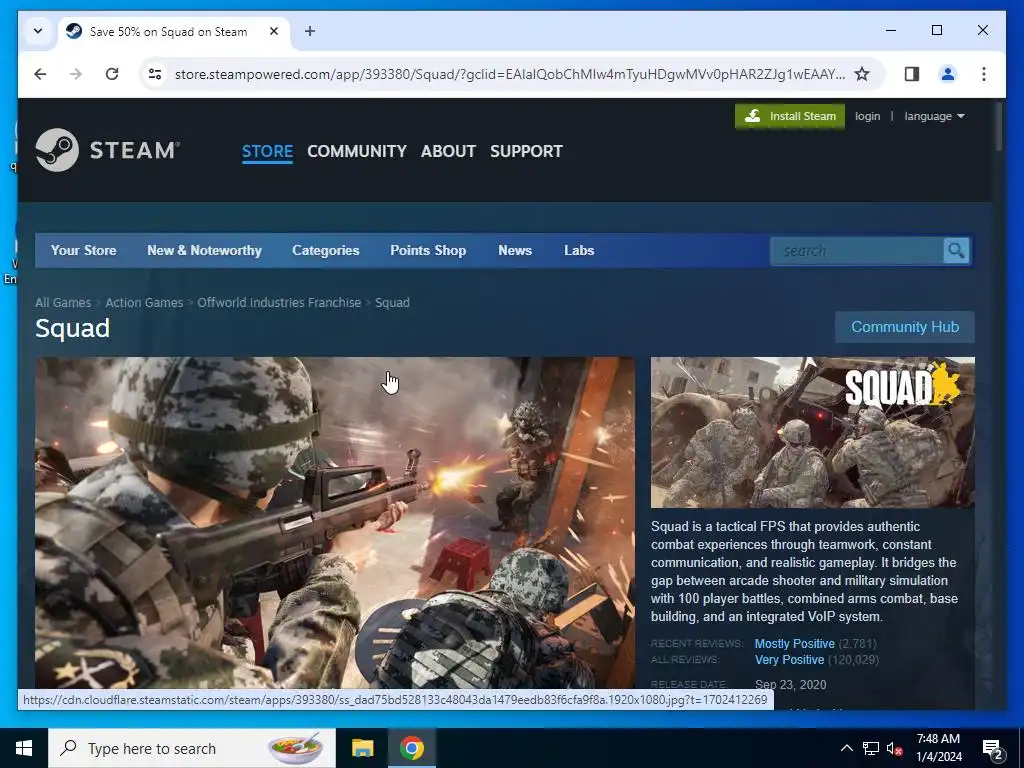Image resolution: width=1024 pixels, height=768 pixels.
Task: Click the login link
Action: click(x=867, y=116)
